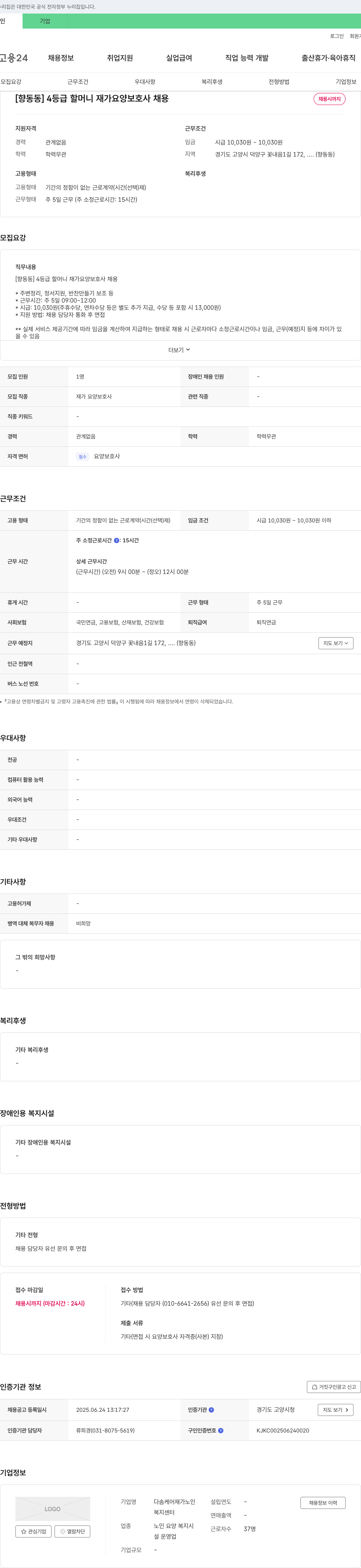Open info icon next to 구인인증번호 label
The width and height of the screenshot is (361, 1568).
(x=221, y=1431)
